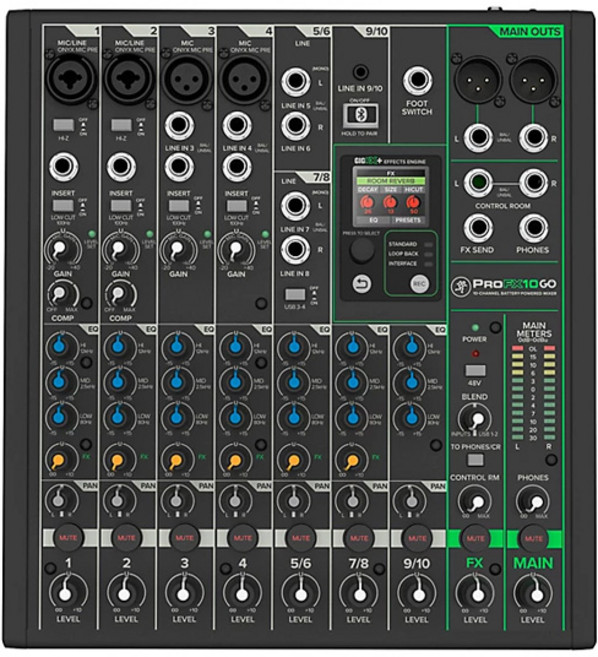Screen dimensions: 598x657
Task: Click the BLEND knob
Action: [x=475, y=420]
